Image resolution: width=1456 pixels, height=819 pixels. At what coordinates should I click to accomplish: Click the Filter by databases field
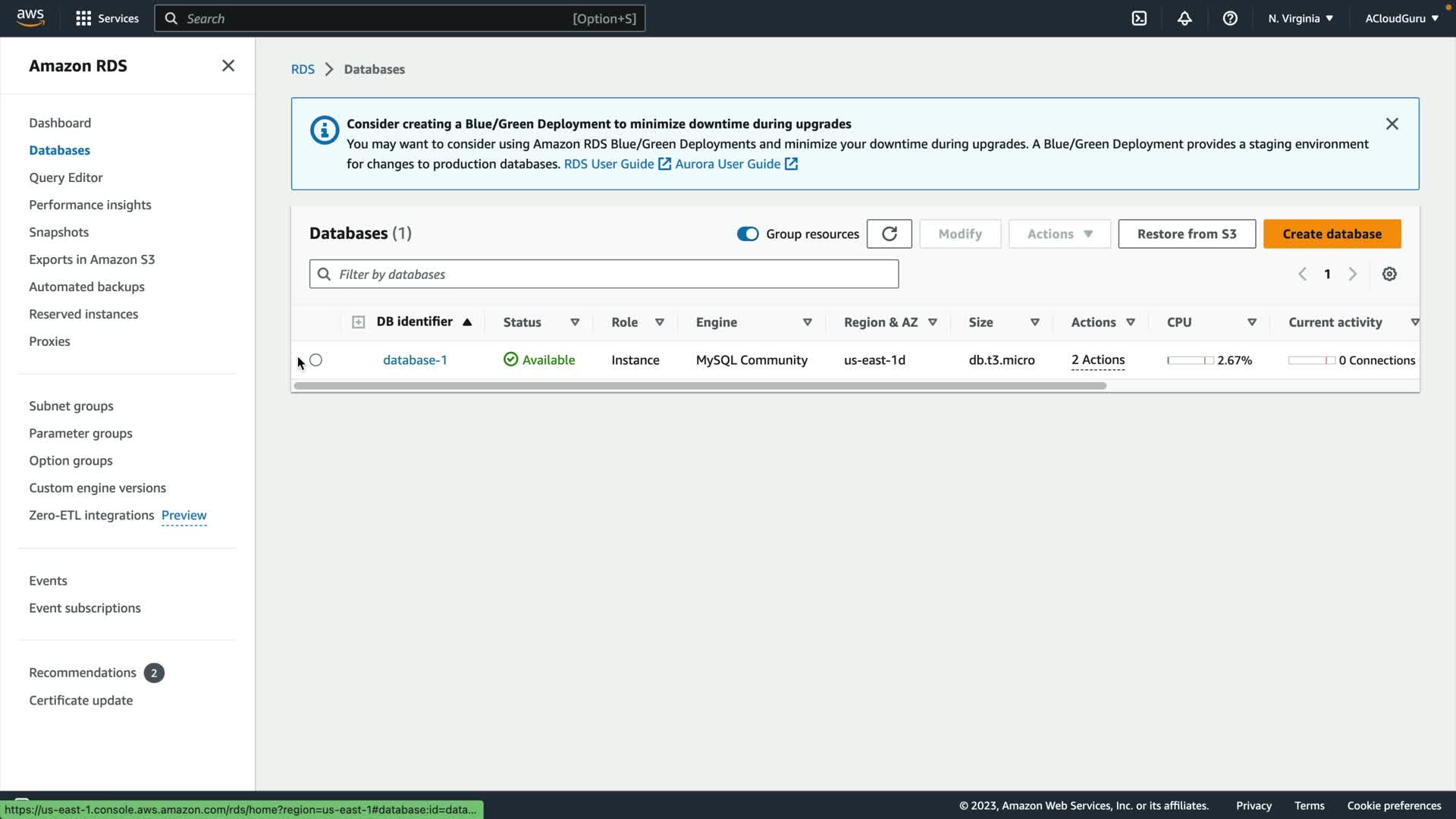point(604,274)
